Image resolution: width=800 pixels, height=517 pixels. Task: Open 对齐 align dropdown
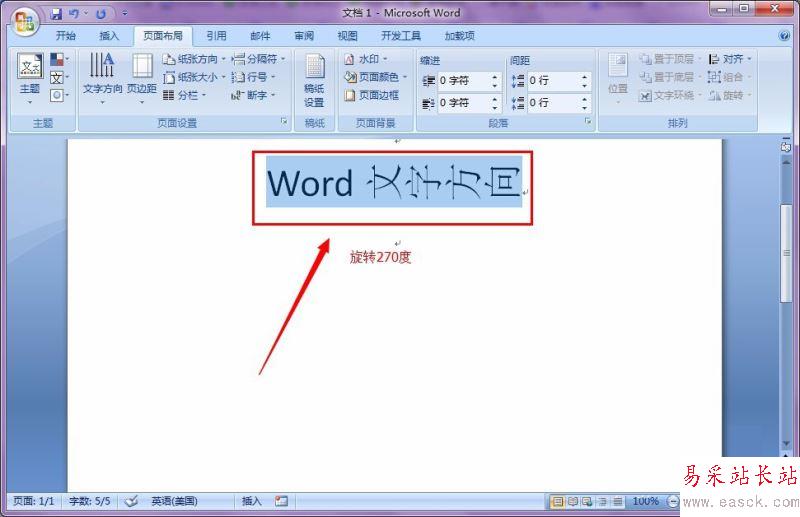[x=730, y=59]
